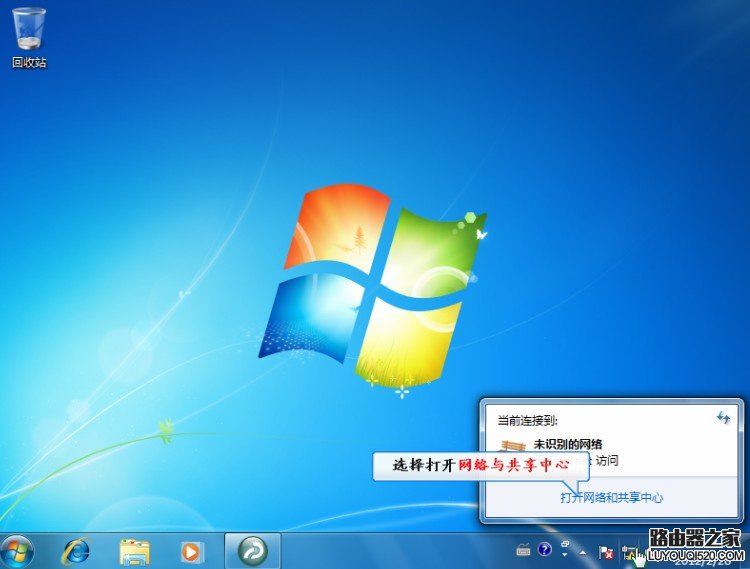
Task: Open Action Center flag icon
Action: [606, 553]
